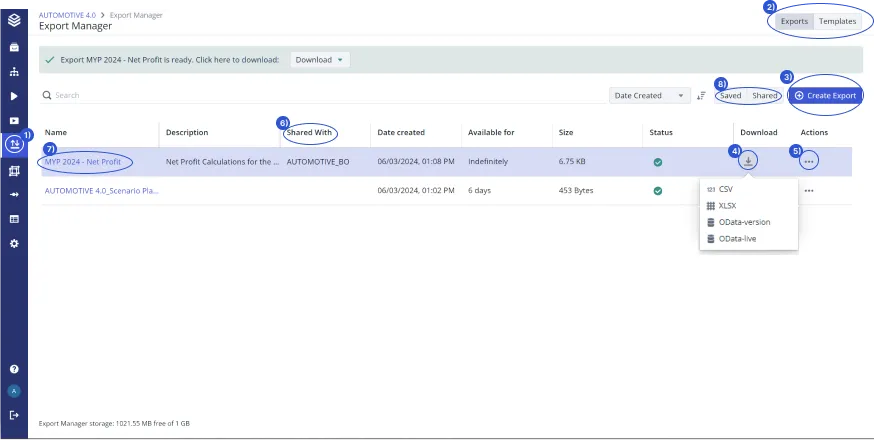Click the stacked layers logo icon

point(14,21)
